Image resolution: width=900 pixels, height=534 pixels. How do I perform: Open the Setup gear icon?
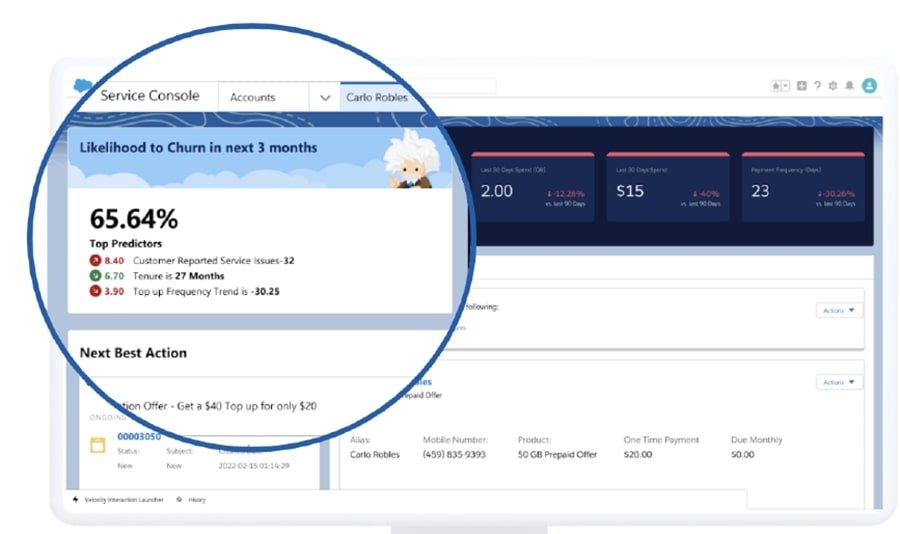(833, 86)
